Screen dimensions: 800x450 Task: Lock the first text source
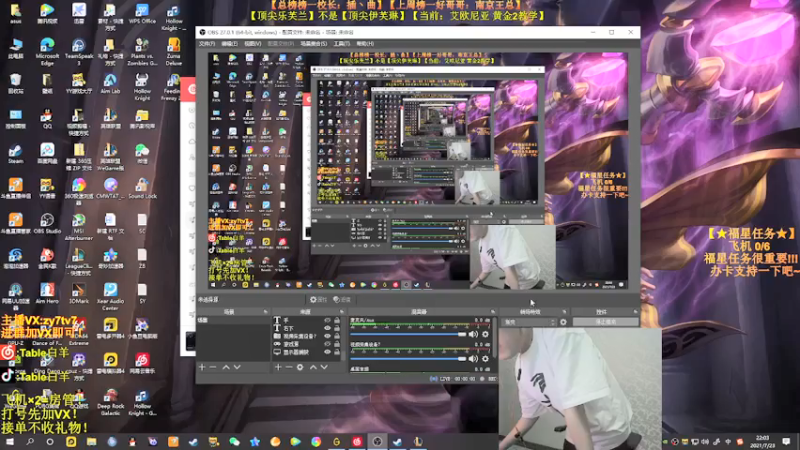pos(337,320)
